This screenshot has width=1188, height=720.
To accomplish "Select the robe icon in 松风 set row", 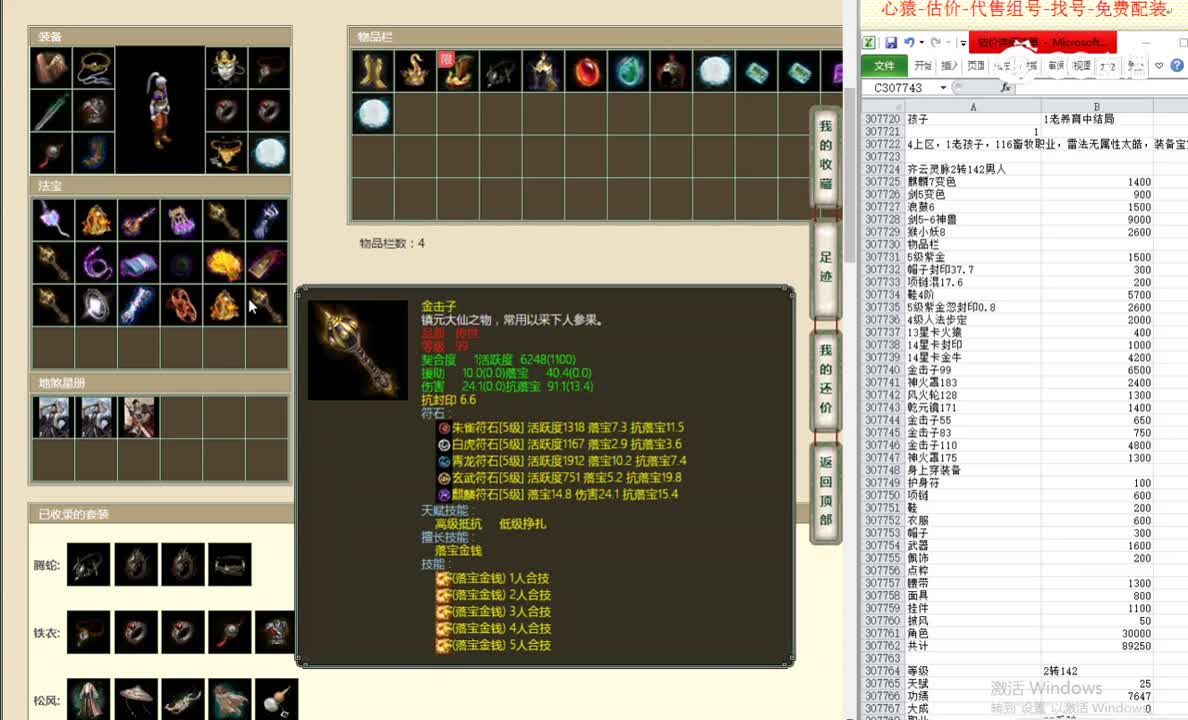I will point(89,700).
